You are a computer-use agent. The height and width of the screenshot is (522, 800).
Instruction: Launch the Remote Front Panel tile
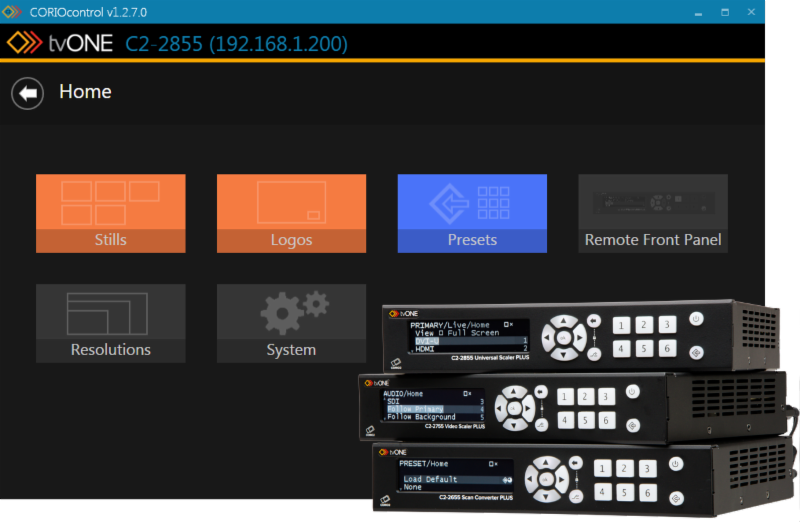[x=653, y=213]
